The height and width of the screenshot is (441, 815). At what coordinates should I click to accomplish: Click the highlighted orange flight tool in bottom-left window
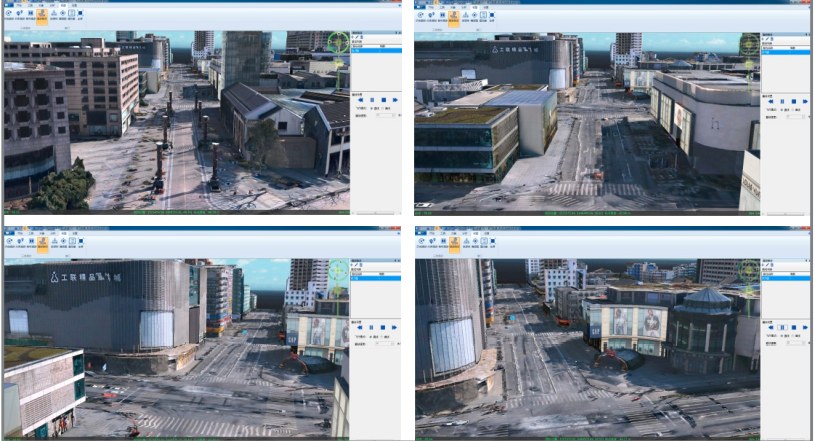click(43, 244)
